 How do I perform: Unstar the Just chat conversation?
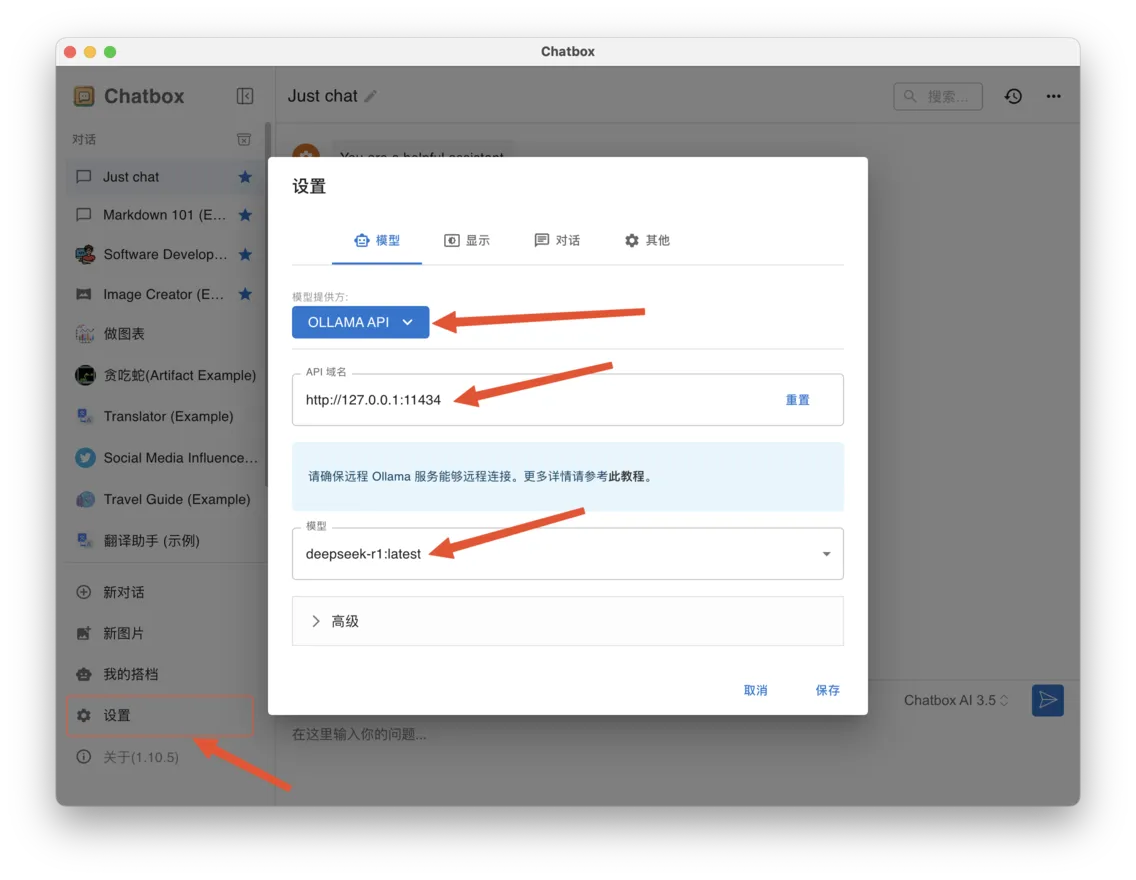click(x=245, y=177)
